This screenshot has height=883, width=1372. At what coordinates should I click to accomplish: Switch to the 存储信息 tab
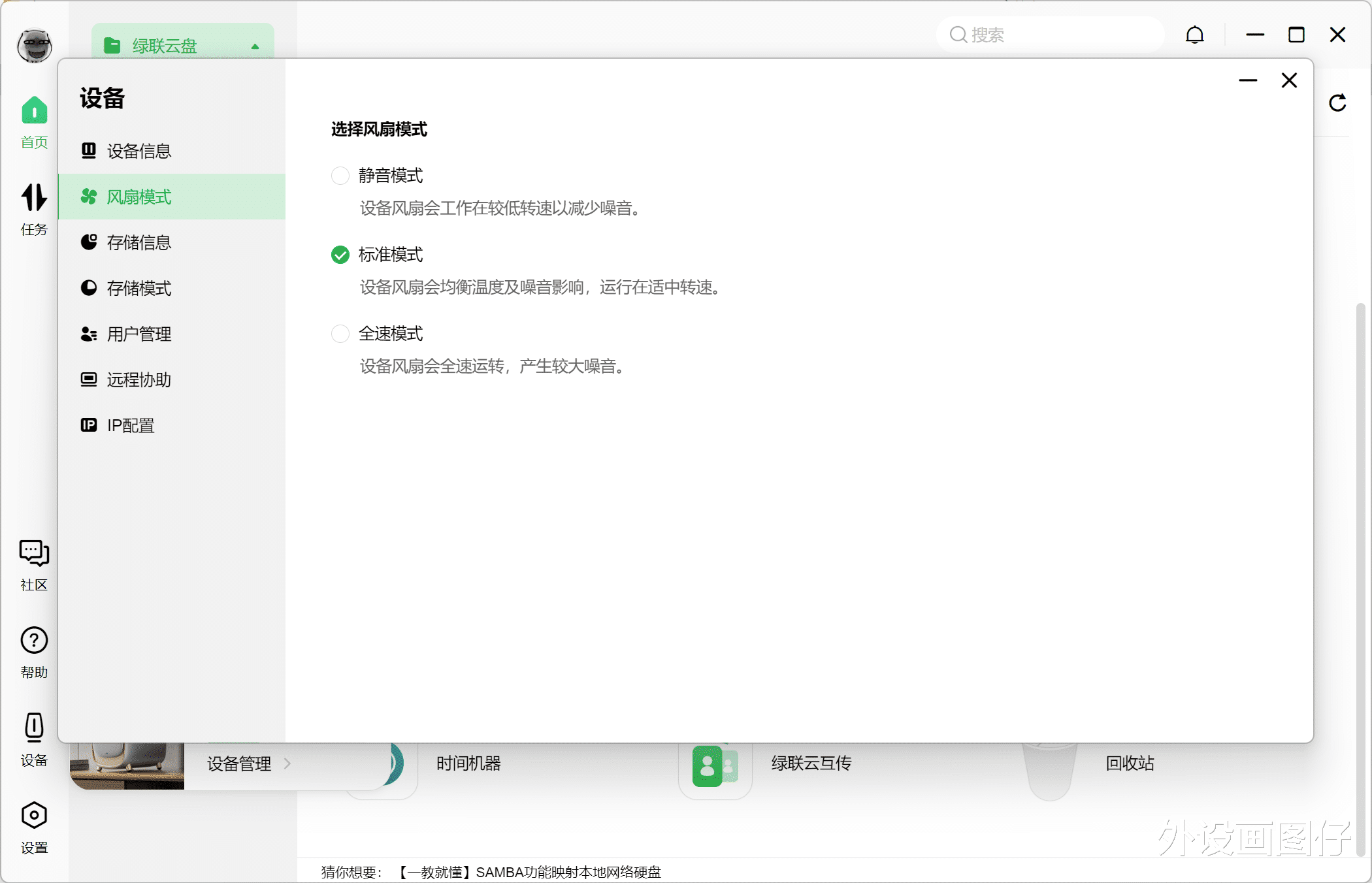coord(139,242)
